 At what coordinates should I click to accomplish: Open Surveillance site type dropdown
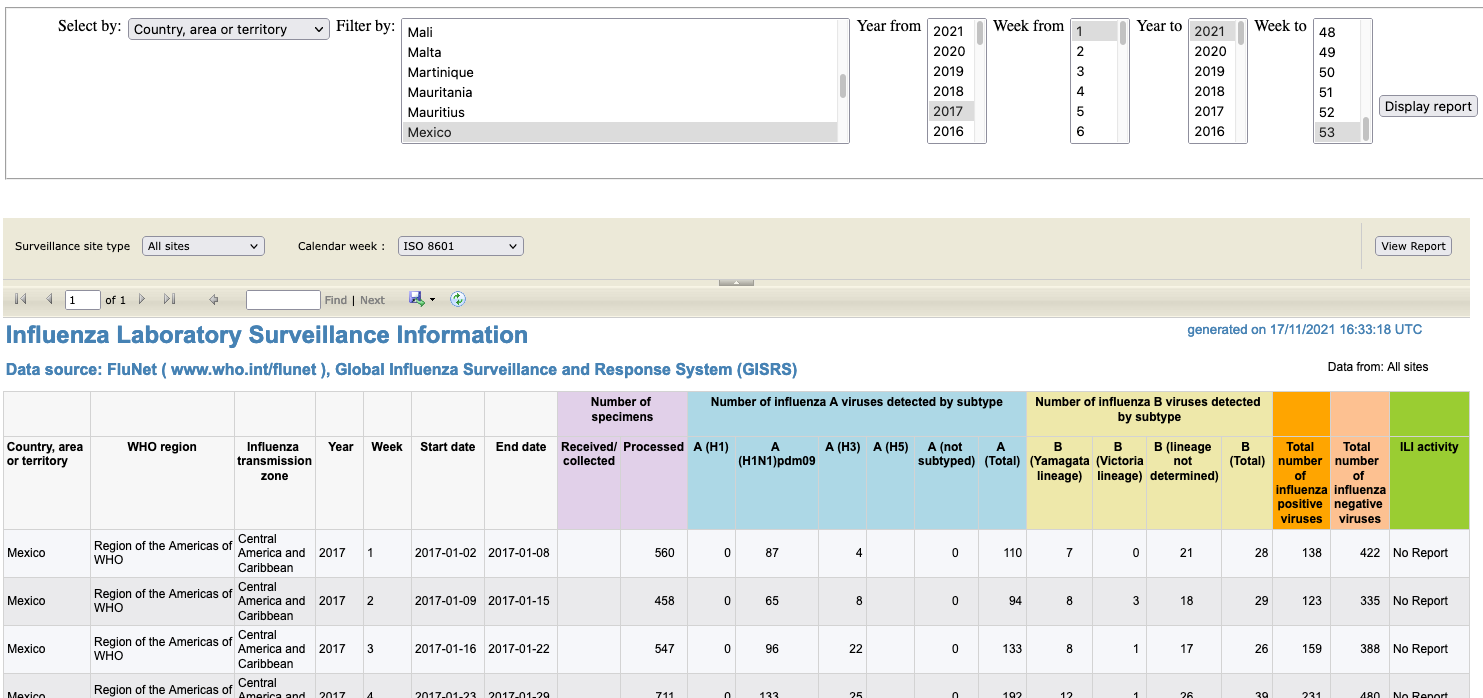tap(203, 246)
